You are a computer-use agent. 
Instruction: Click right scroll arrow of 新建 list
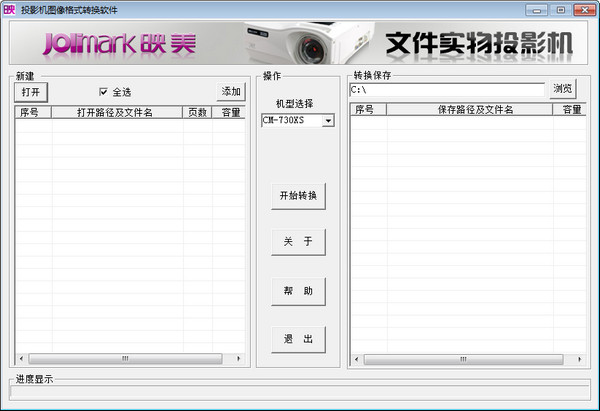click(239, 359)
